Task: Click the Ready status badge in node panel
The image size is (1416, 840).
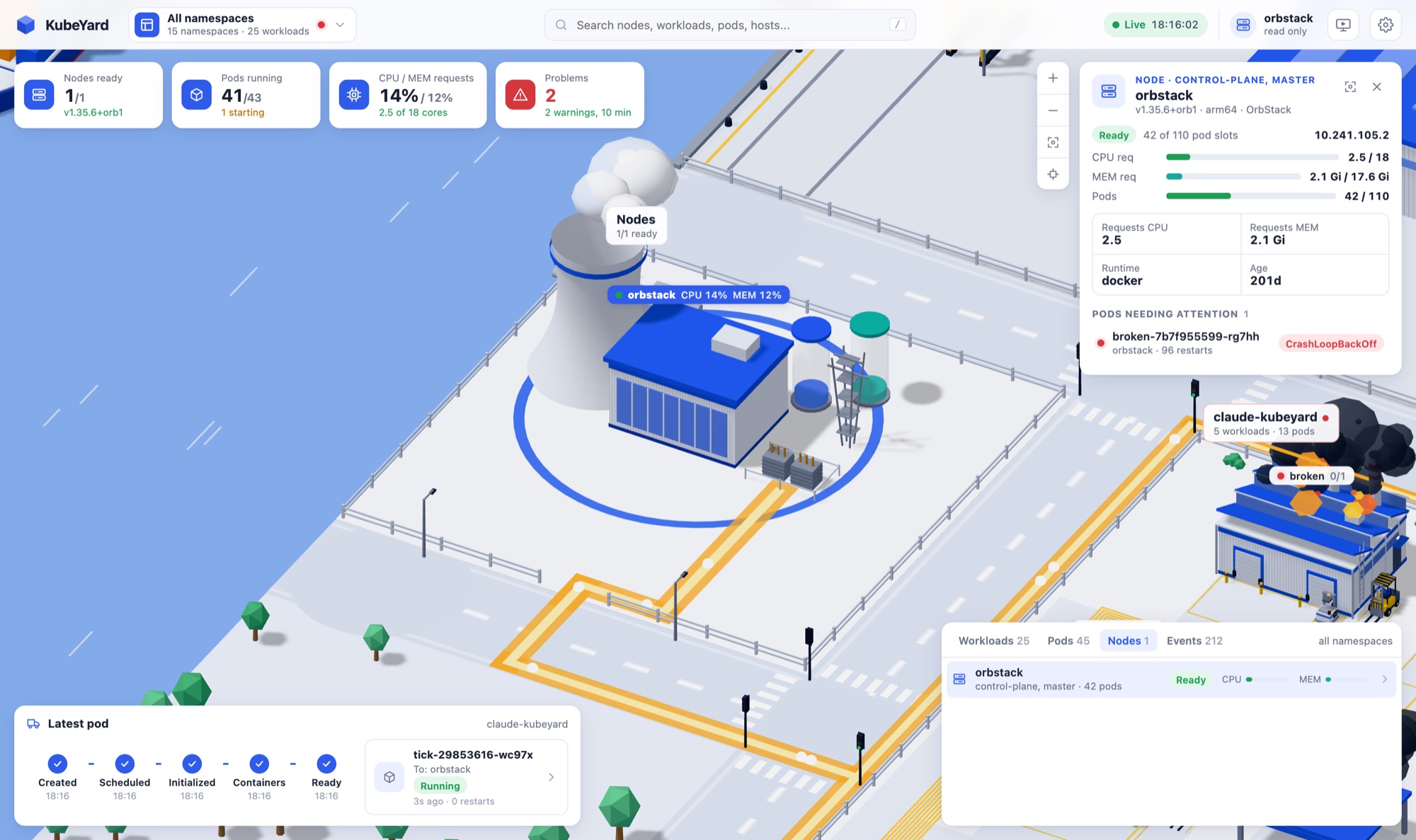Action: coord(1114,135)
